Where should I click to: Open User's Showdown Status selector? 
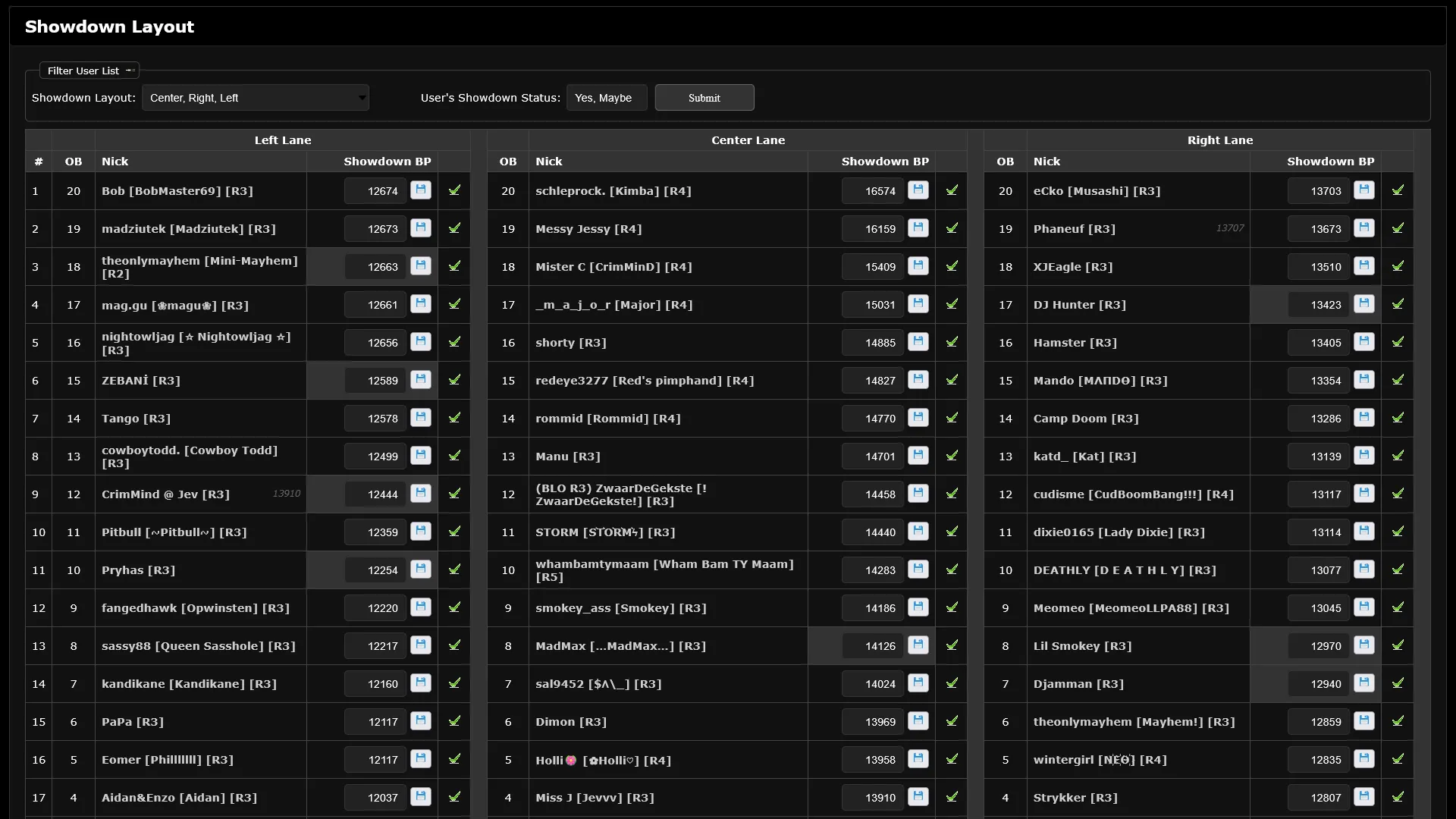coord(606,98)
